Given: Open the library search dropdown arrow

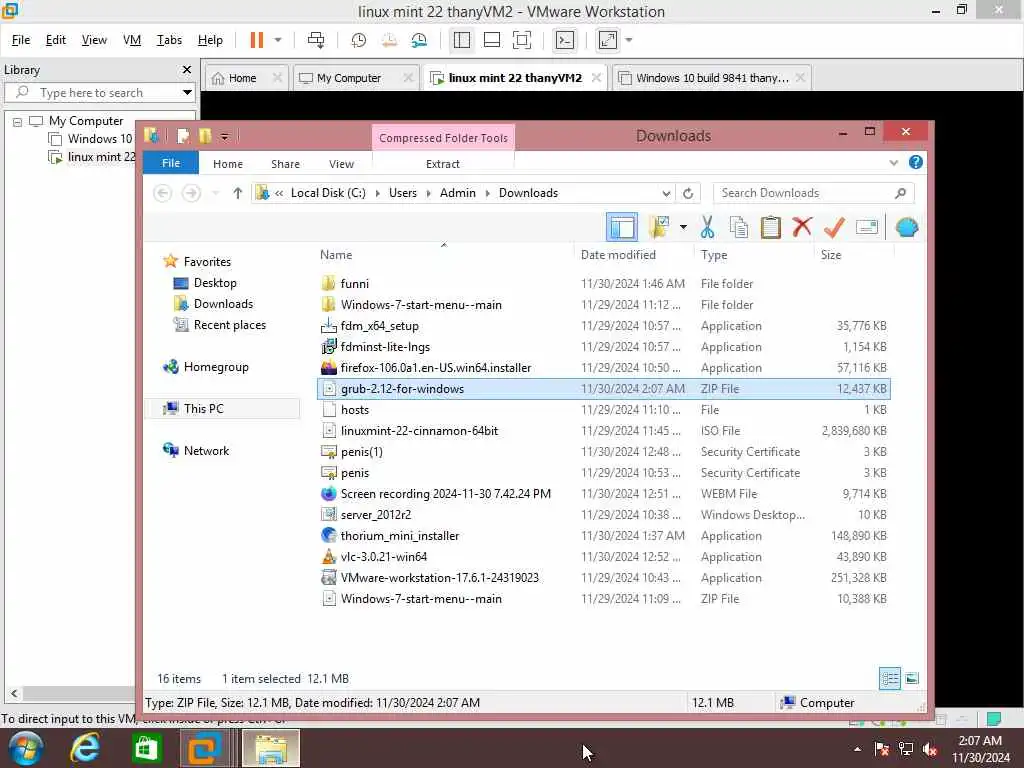Looking at the screenshot, I should tap(187, 92).
